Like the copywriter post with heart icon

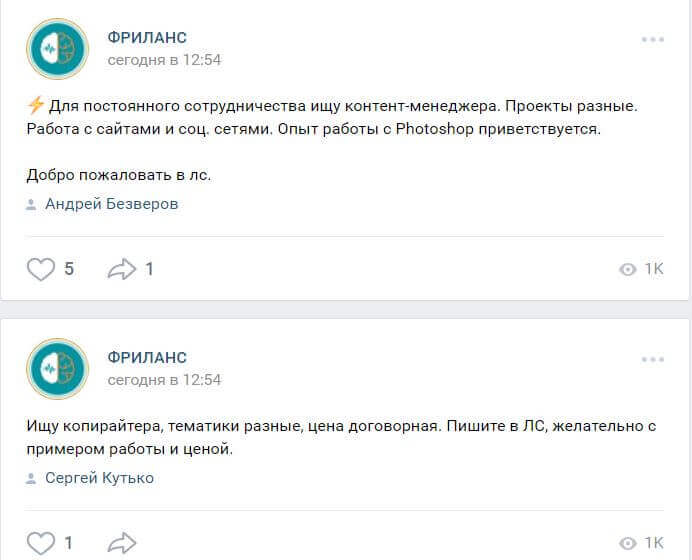[x=41, y=543]
